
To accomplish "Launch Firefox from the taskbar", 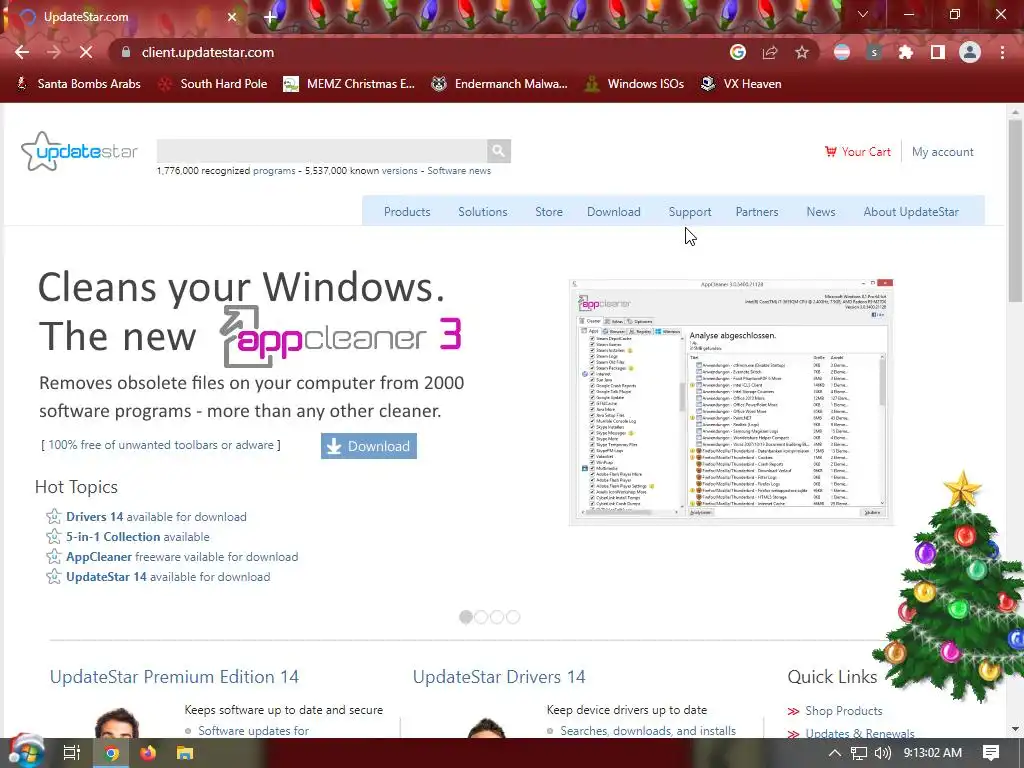I will tap(148, 753).
